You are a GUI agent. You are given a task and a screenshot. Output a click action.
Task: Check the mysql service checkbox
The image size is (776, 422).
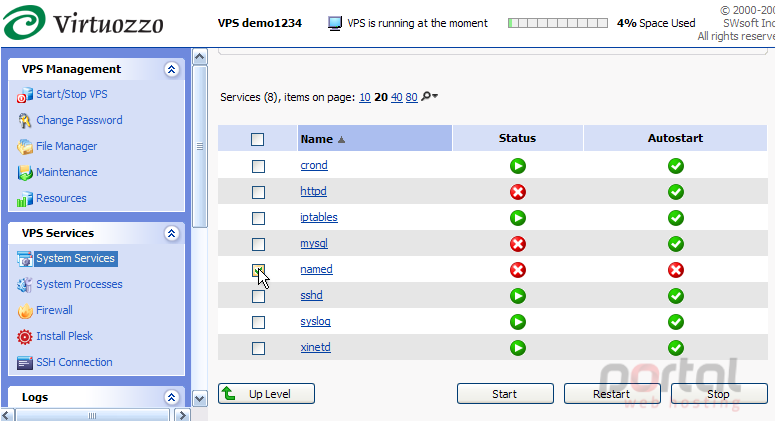tap(258, 244)
